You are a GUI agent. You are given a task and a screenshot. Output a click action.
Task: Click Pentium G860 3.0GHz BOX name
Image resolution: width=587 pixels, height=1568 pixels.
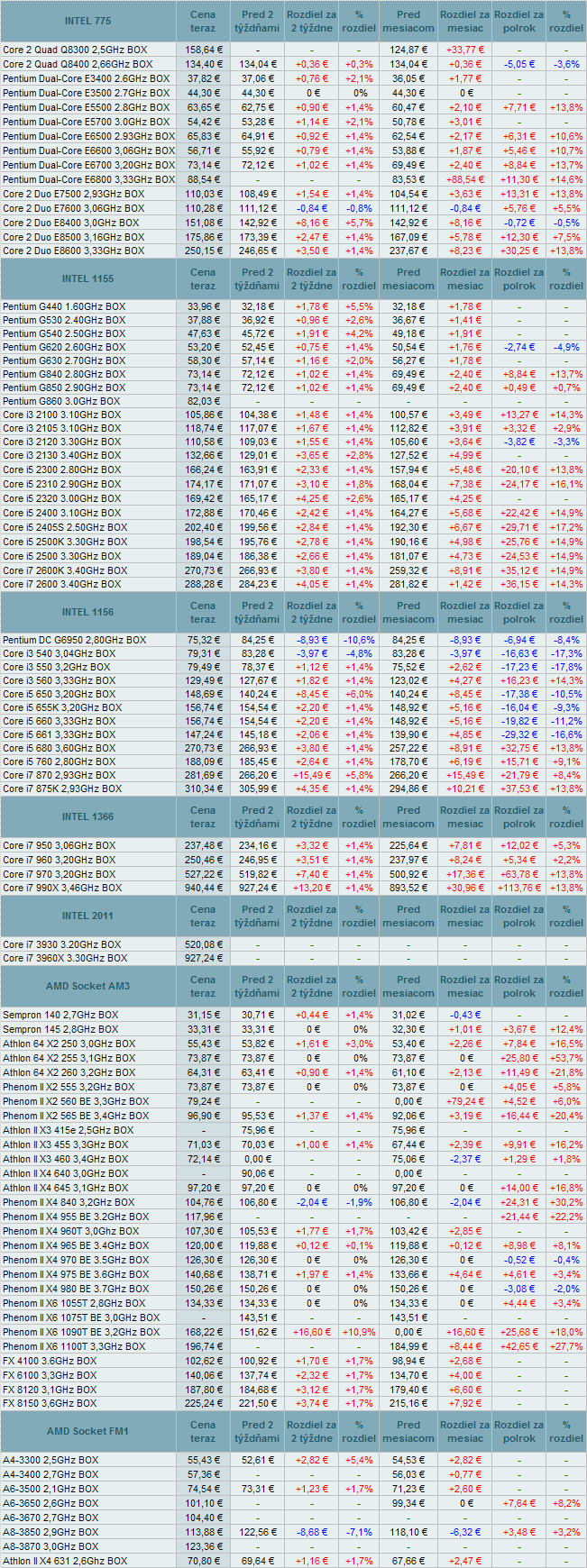(61, 401)
